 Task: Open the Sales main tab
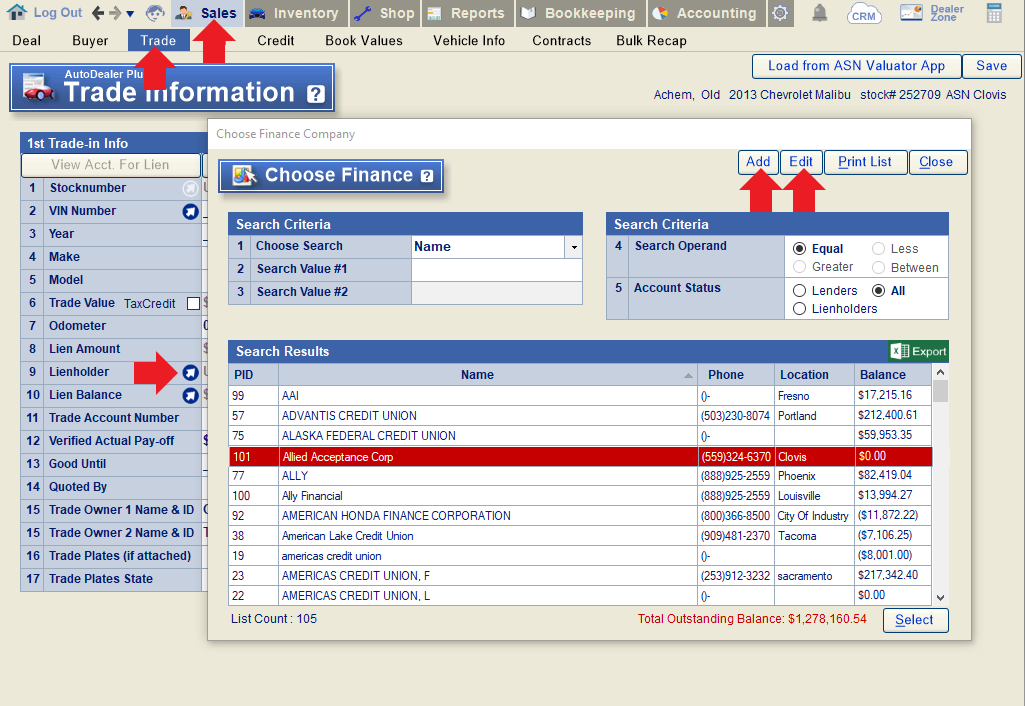pos(207,13)
